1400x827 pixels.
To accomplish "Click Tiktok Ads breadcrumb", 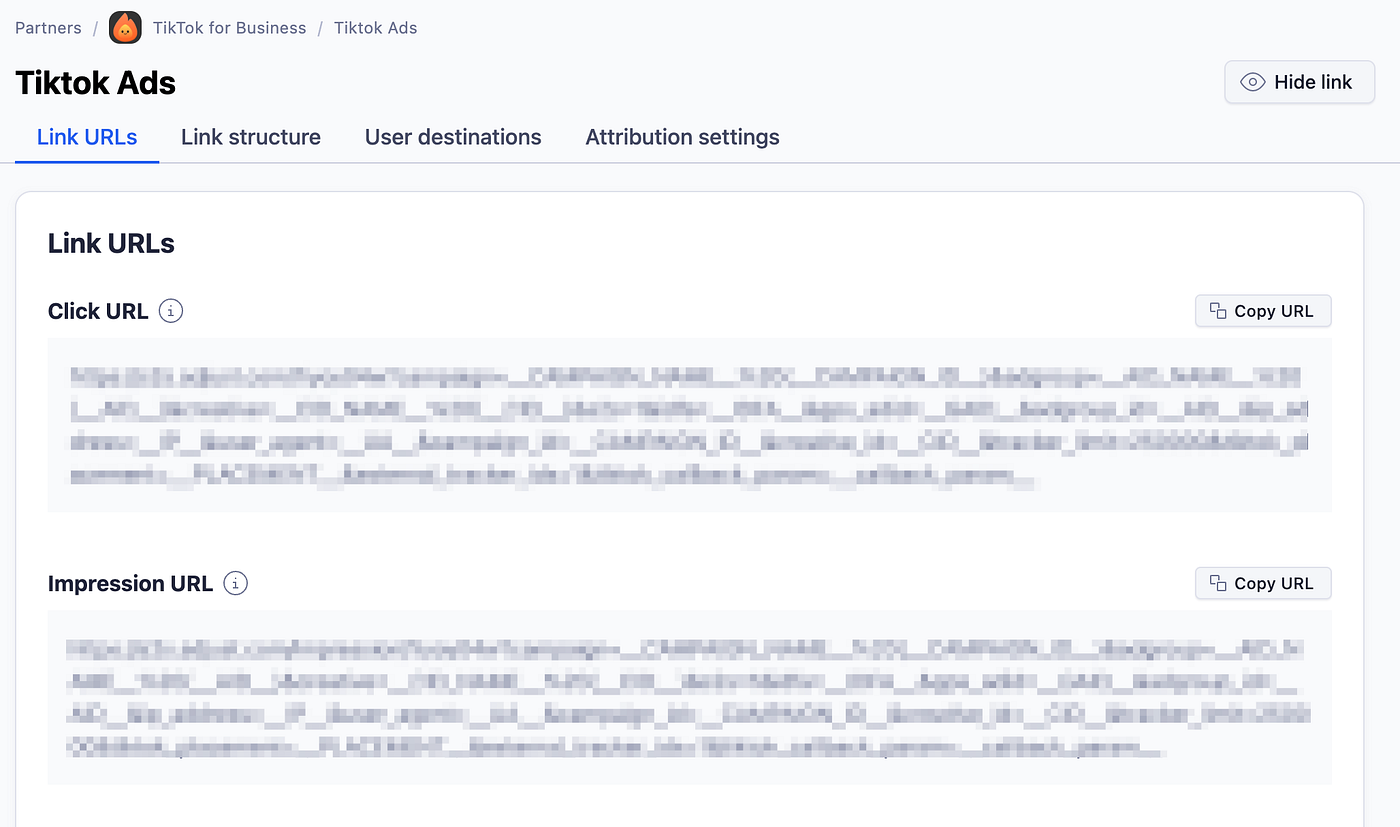I will coord(376,28).
